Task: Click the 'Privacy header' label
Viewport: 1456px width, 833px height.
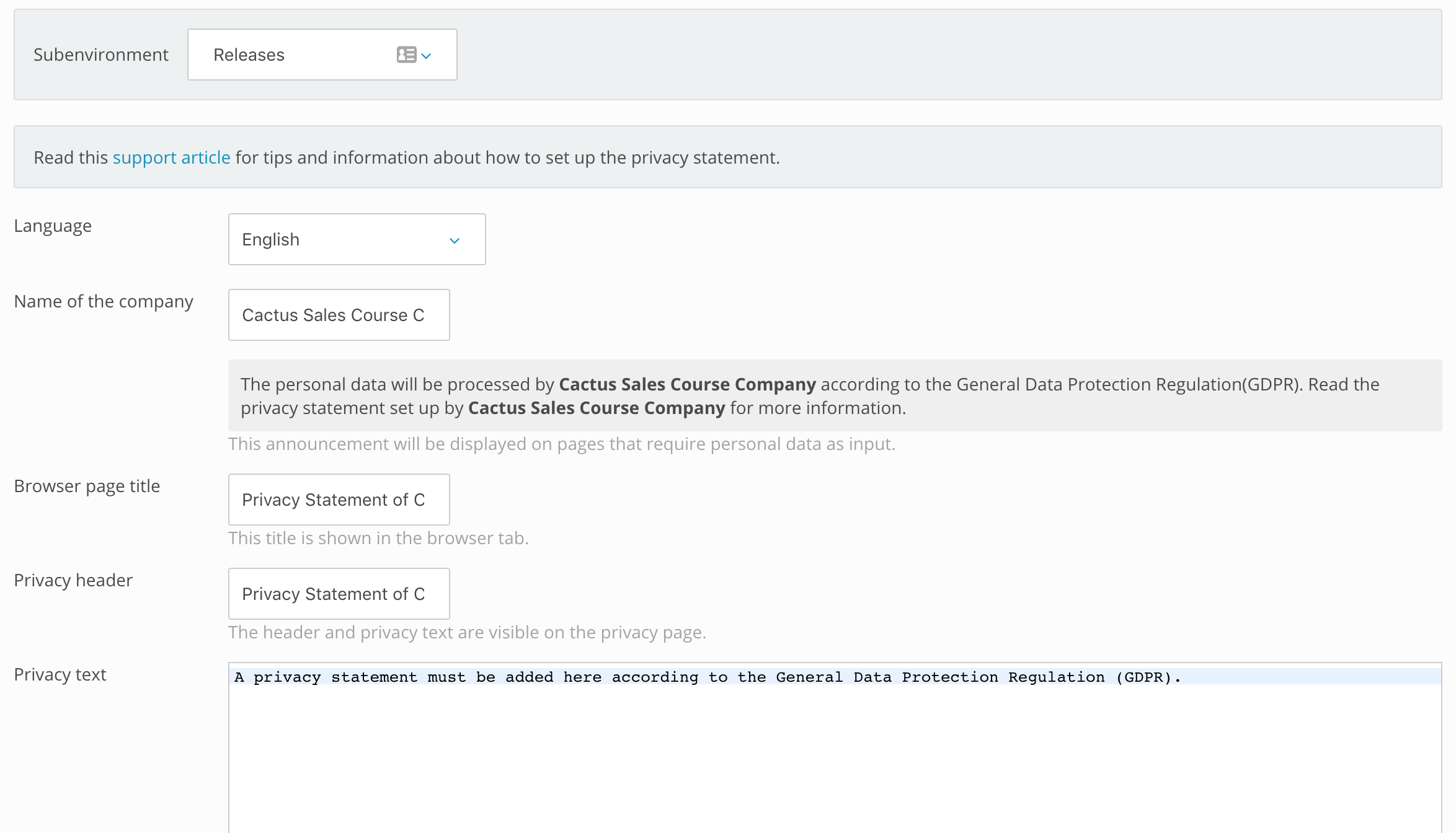Action: pos(73,580)
